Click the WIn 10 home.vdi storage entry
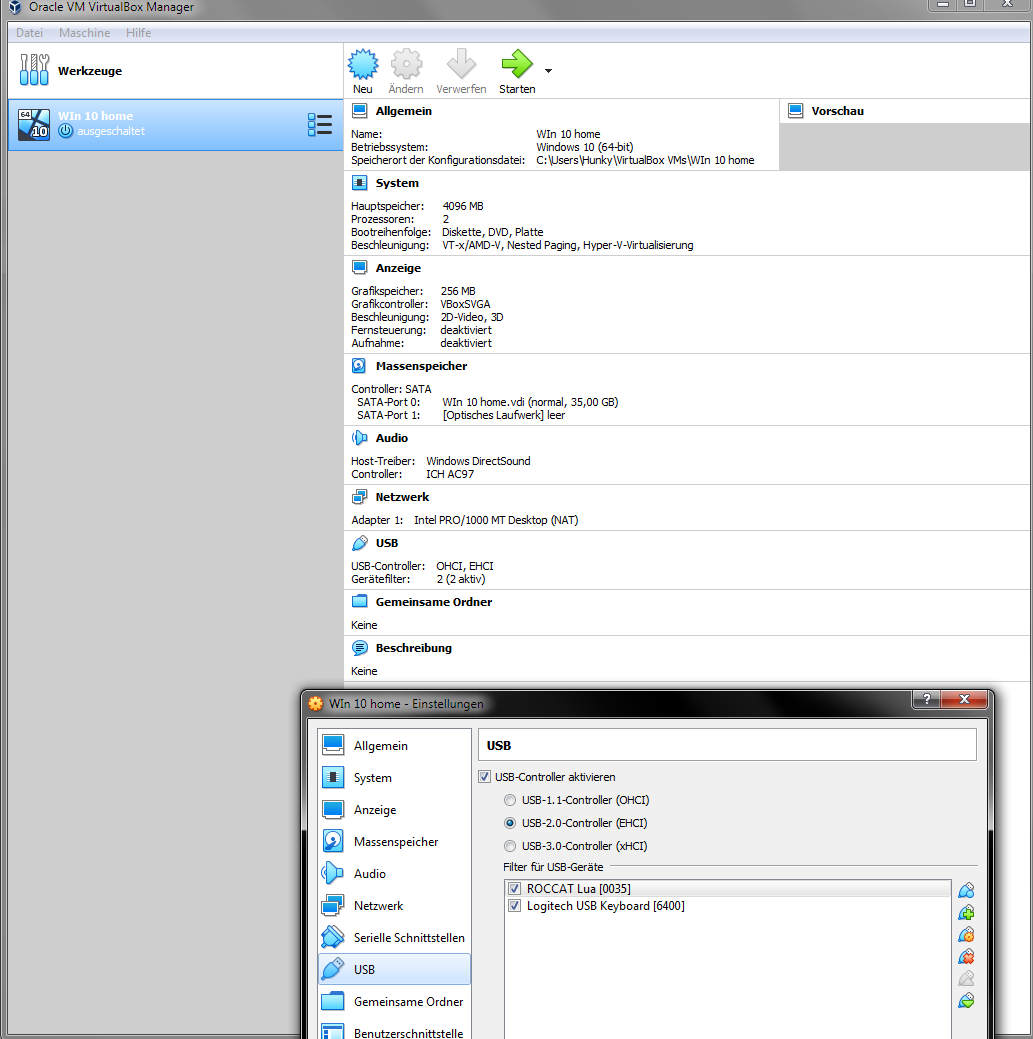1033x1039 pixels. [530, 402]
